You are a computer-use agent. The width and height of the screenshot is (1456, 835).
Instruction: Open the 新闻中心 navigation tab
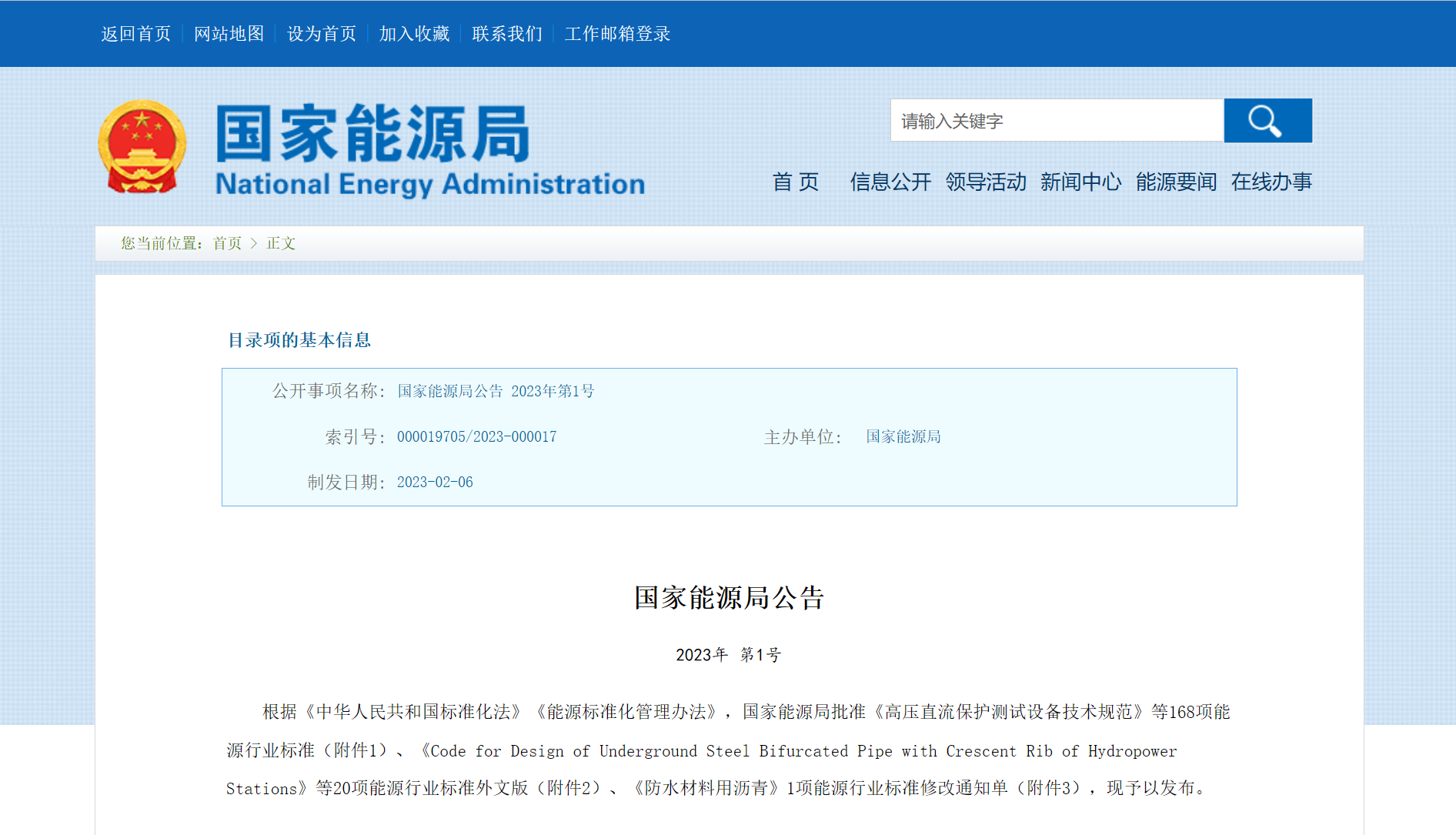pos(1080,182)
